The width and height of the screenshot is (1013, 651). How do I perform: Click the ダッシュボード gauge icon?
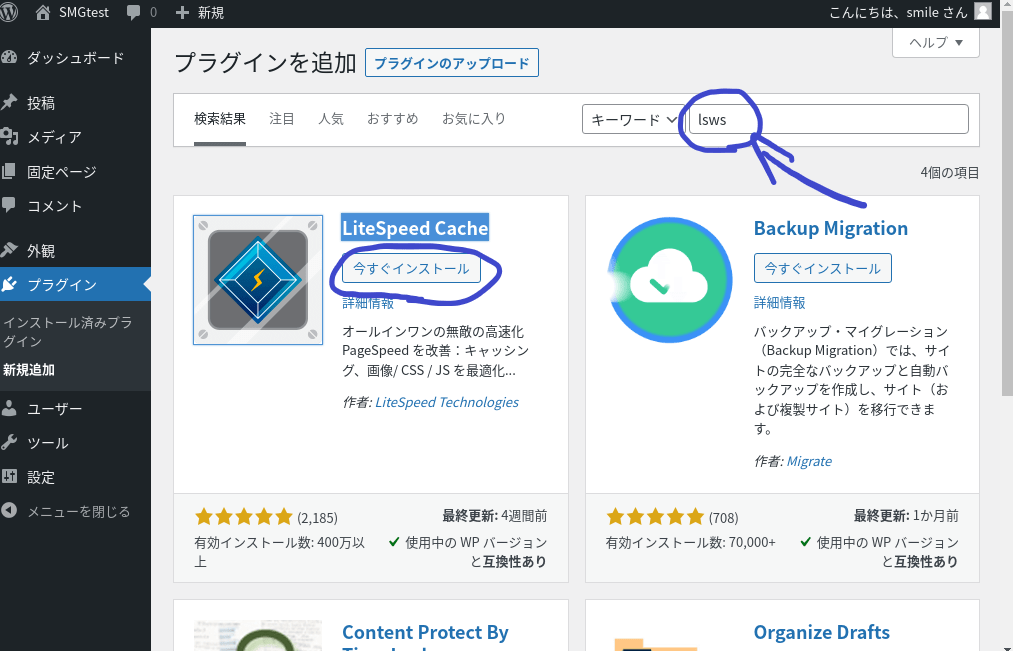click(9, 57)
